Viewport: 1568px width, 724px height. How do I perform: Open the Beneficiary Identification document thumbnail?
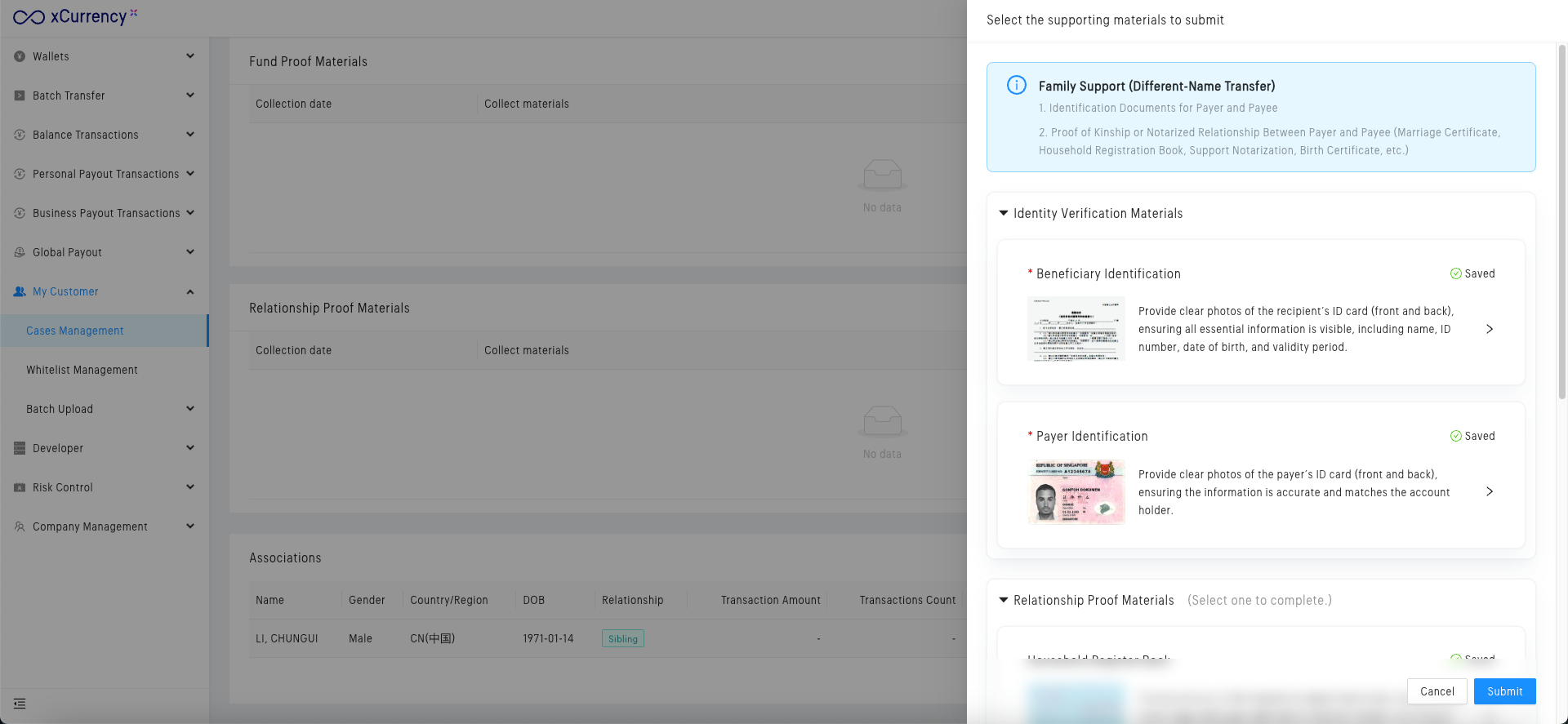[1076, 329]
